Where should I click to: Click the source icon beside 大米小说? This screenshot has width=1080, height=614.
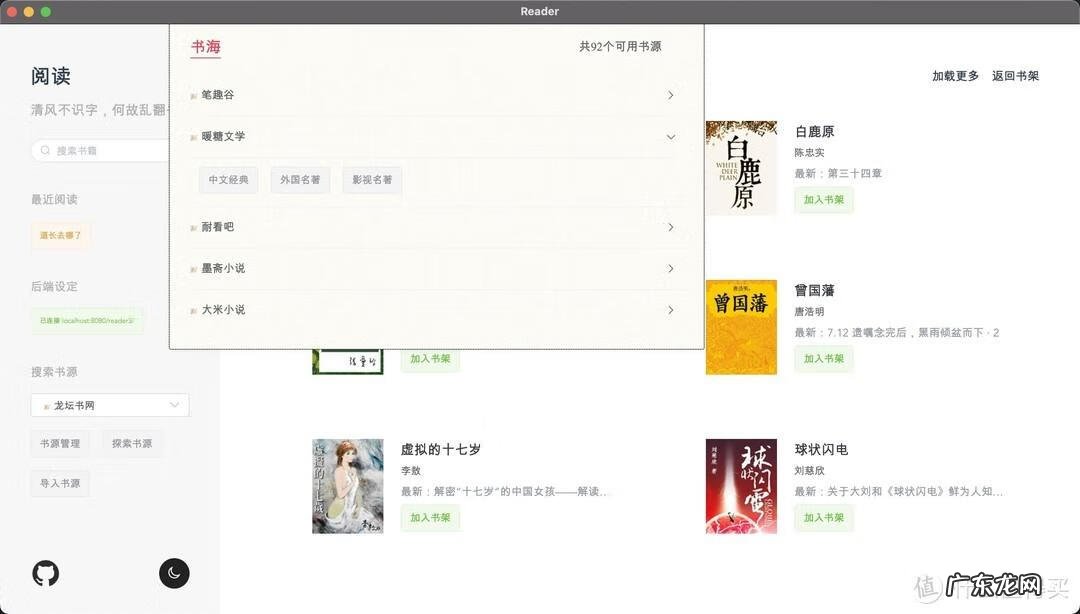coord(195,310)
